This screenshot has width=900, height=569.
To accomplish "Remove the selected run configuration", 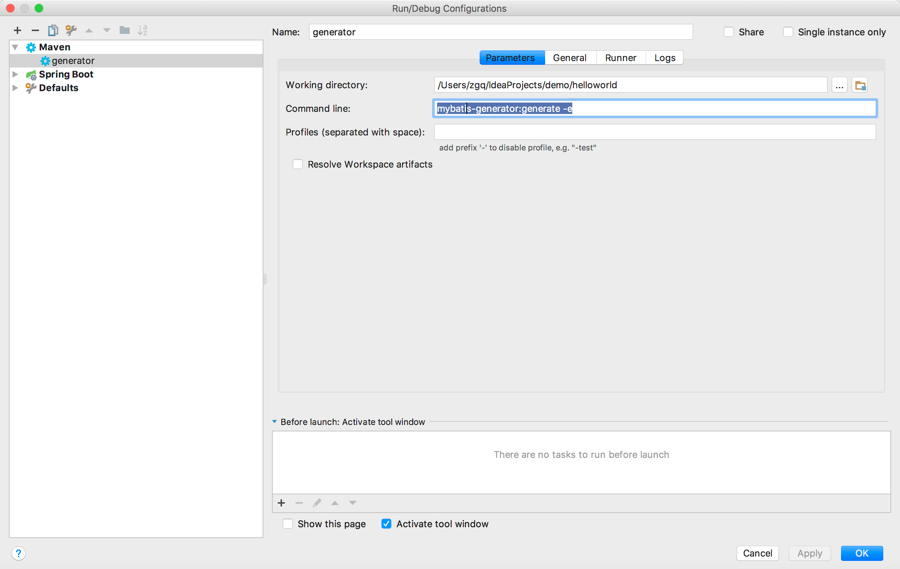I will click(35, 30).
